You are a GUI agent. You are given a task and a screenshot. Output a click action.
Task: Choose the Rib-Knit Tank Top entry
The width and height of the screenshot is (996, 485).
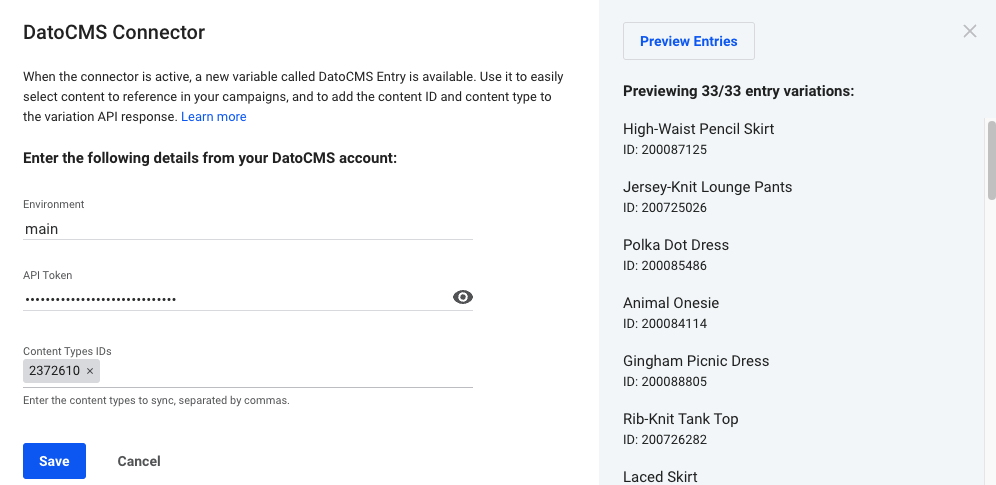[x=680, y=429]
